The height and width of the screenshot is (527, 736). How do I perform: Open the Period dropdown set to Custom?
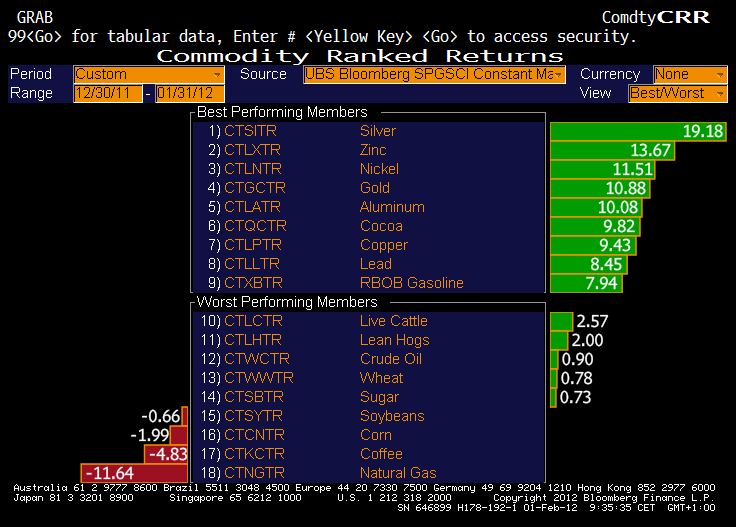(149, 75)
